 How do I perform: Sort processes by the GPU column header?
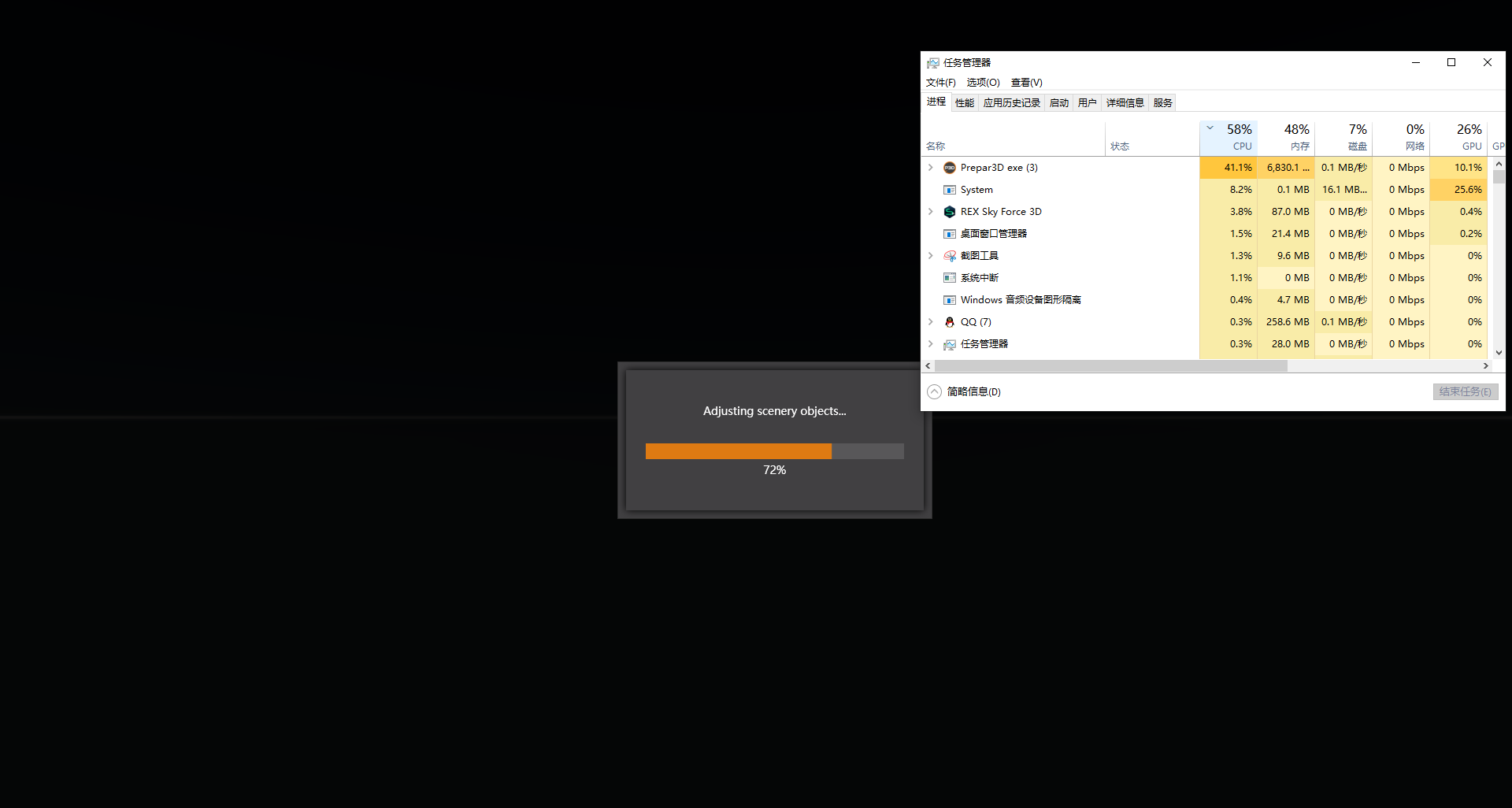click(1458, 138)
